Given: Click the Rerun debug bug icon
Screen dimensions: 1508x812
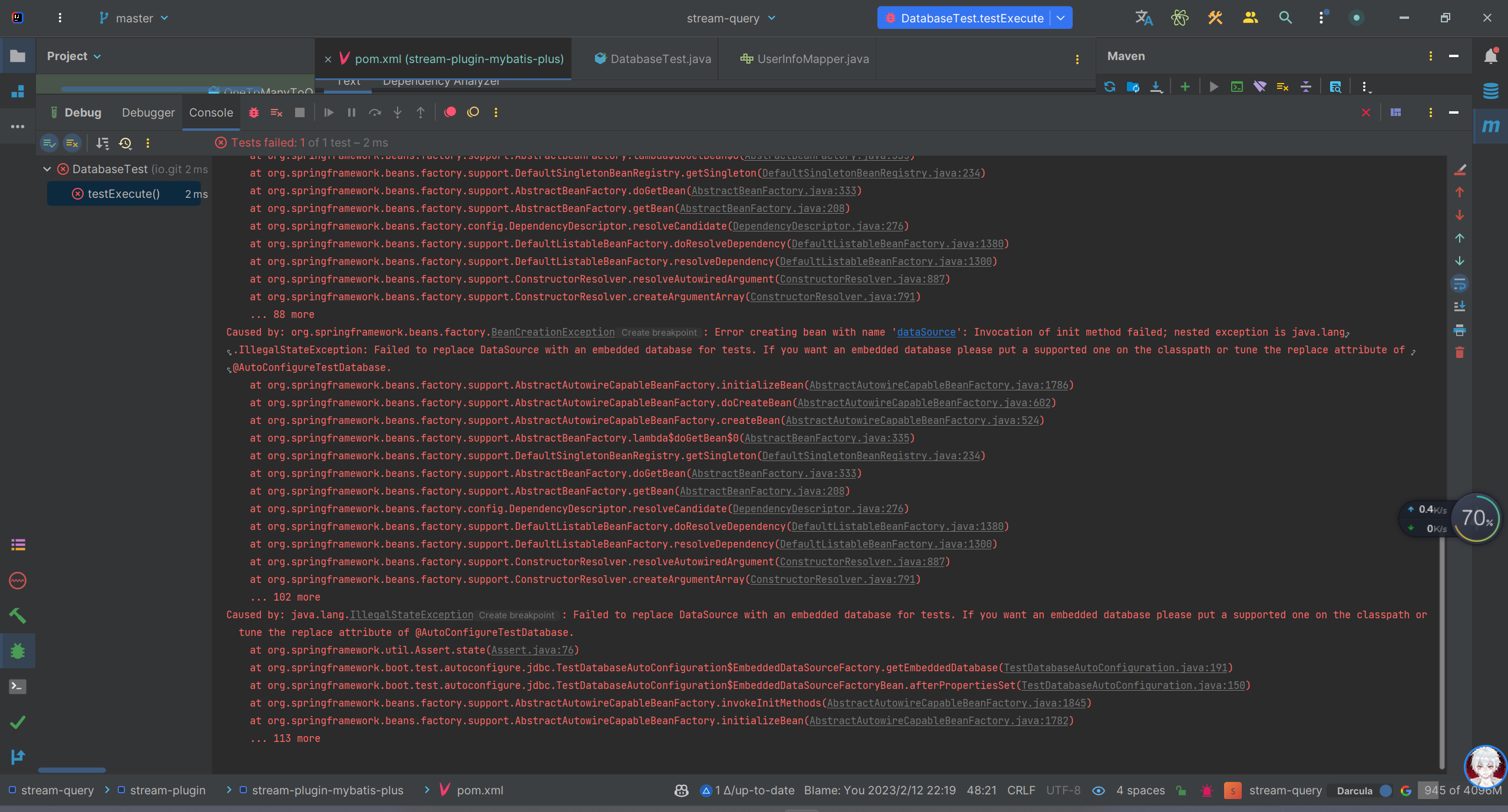Looking at the screenshot, I should pyautogui.click(x=254, y=112).
